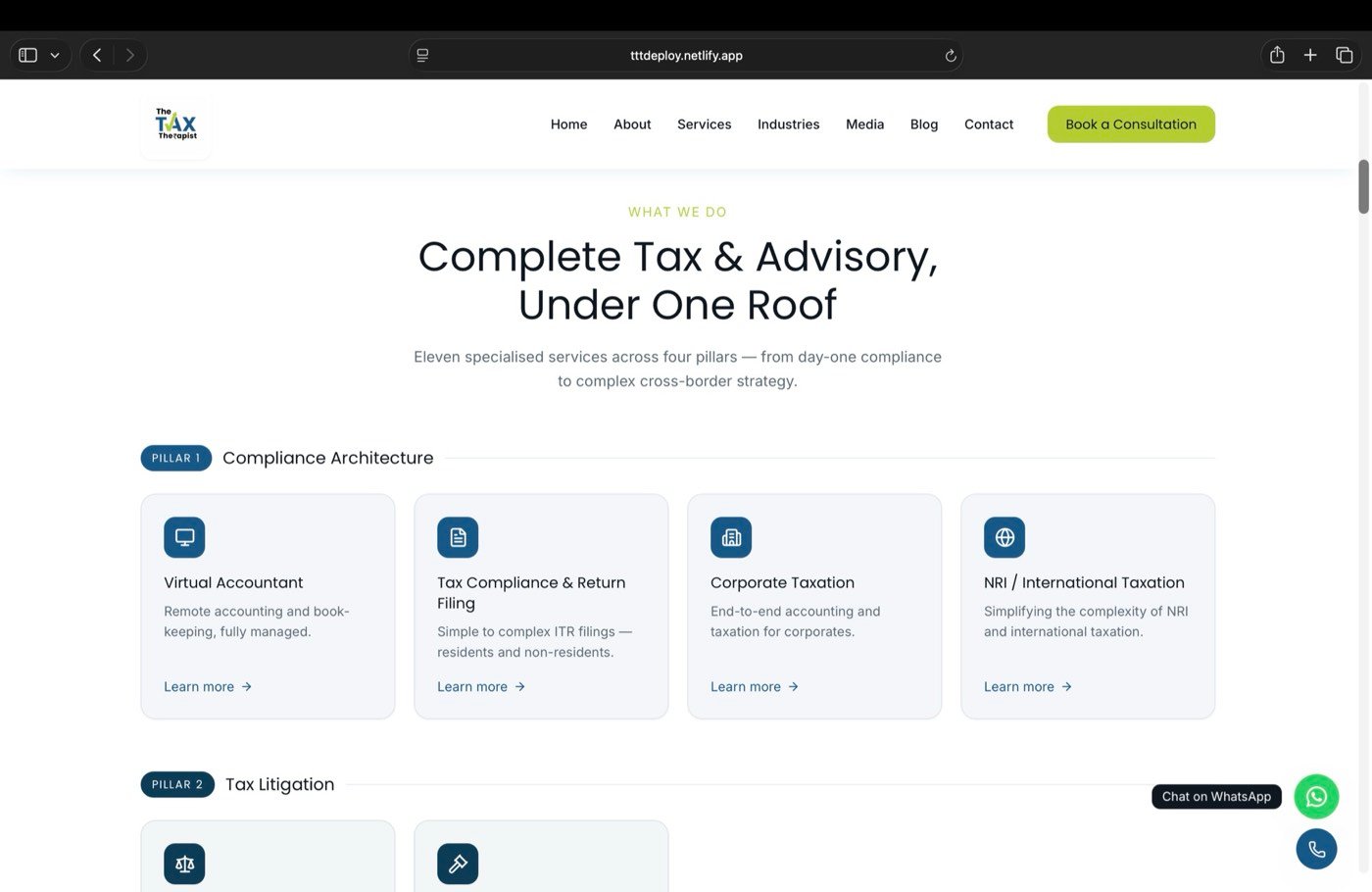Click the blue phone call icon
1372x892 pixels.
coord(1316,849)
